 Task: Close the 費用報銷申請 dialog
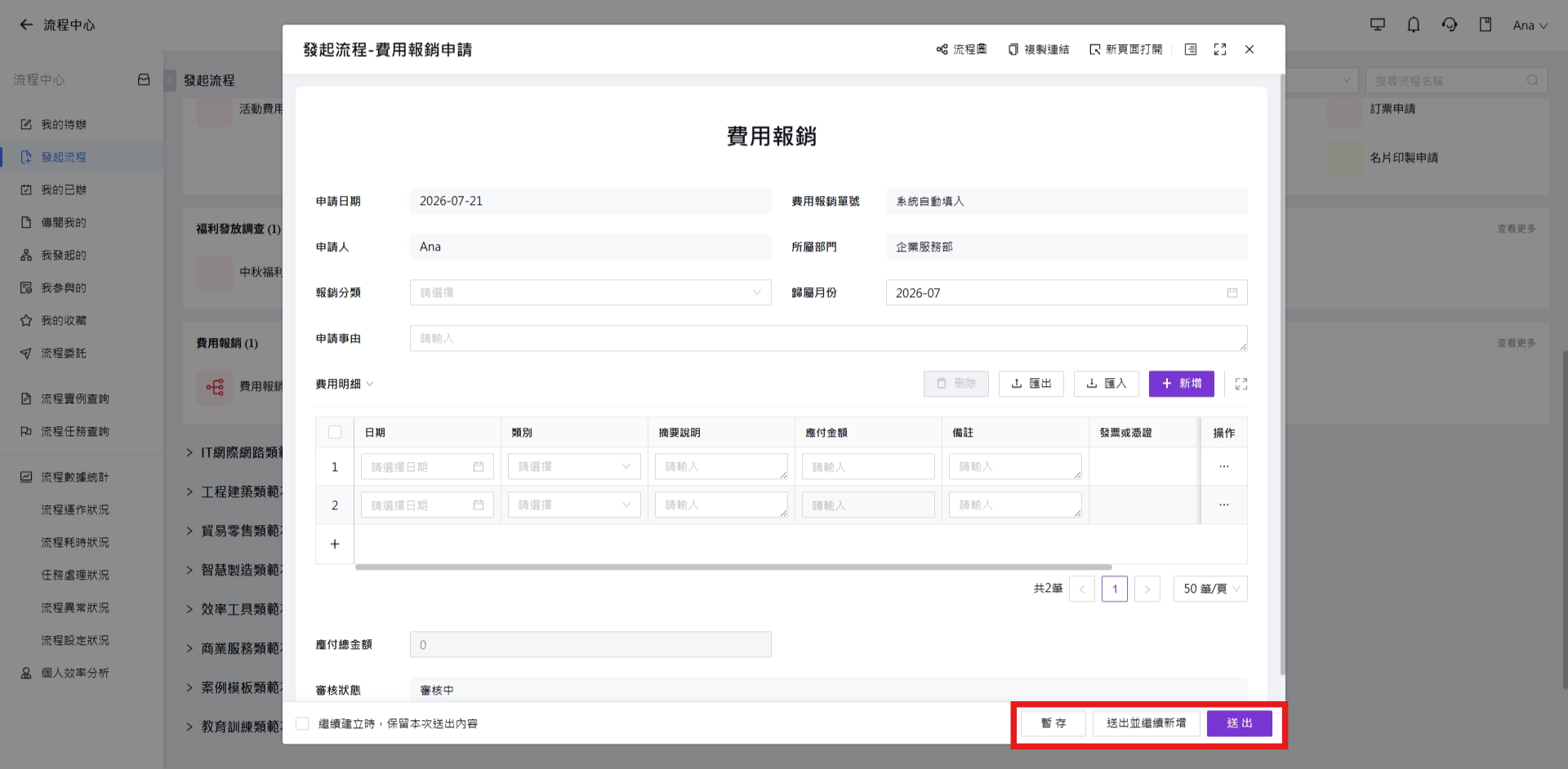point(1249,50)
